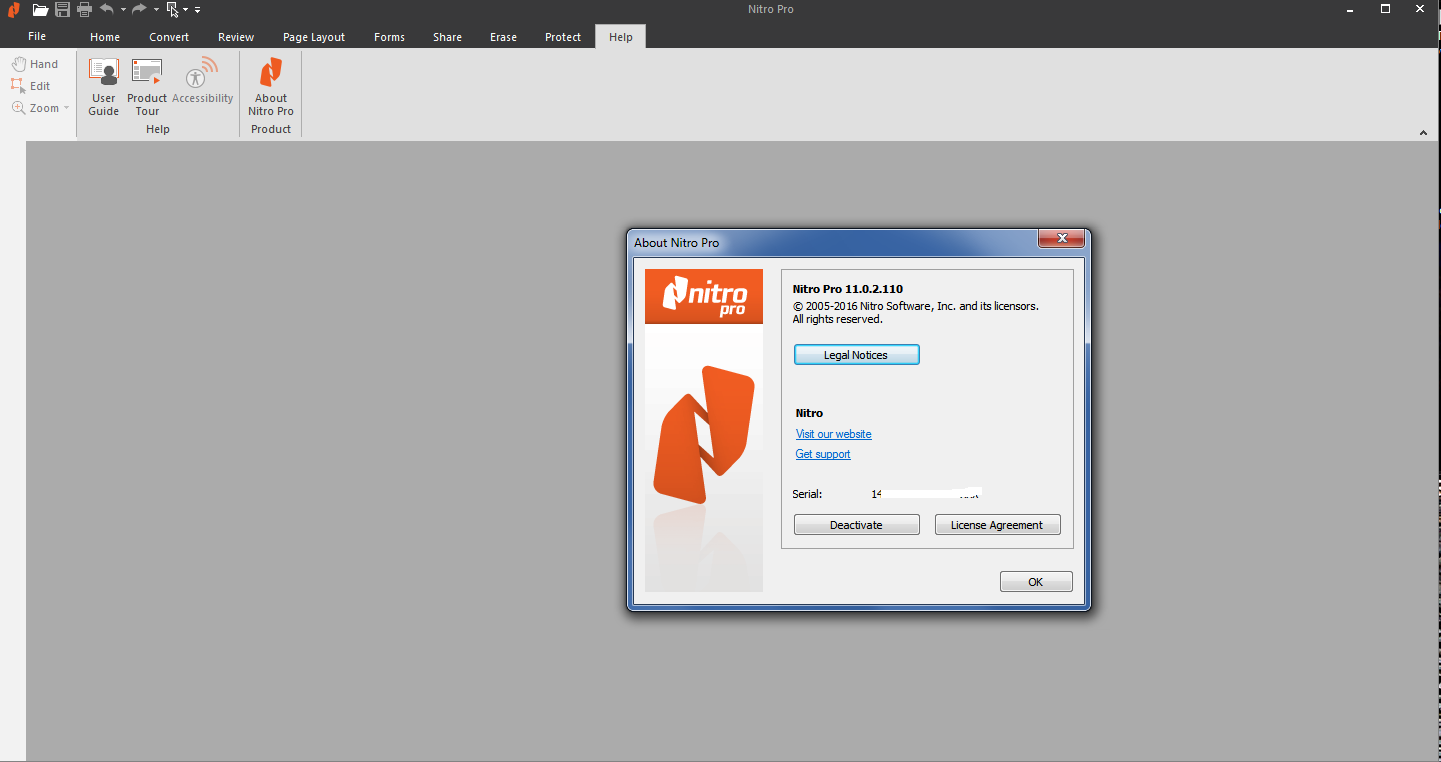Expand the Undo history dropdown arrow
Image resolution: width=1441 pixels, height=762 pixels.
[123, 9]
